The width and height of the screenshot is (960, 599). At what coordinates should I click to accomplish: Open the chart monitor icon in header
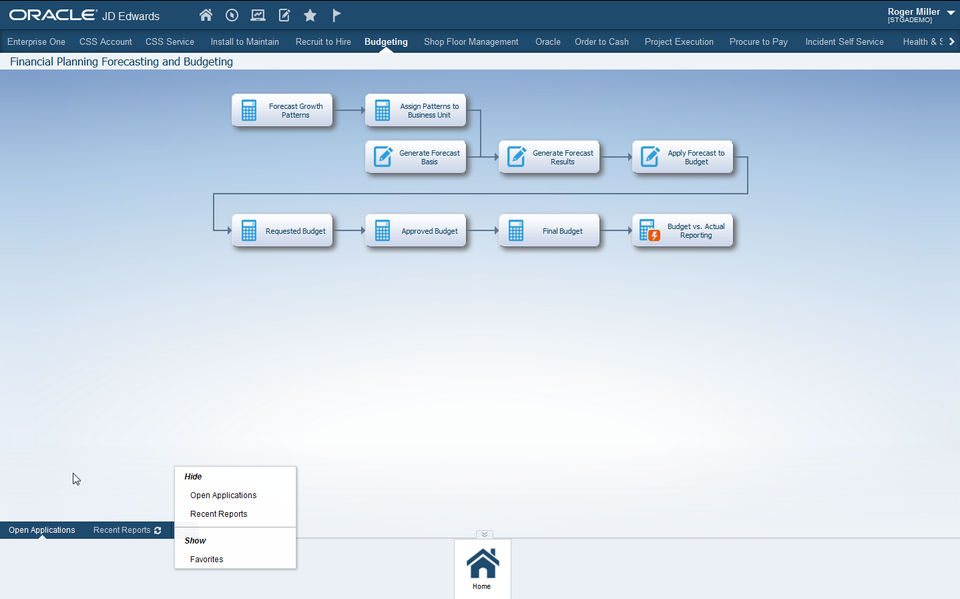258,15
